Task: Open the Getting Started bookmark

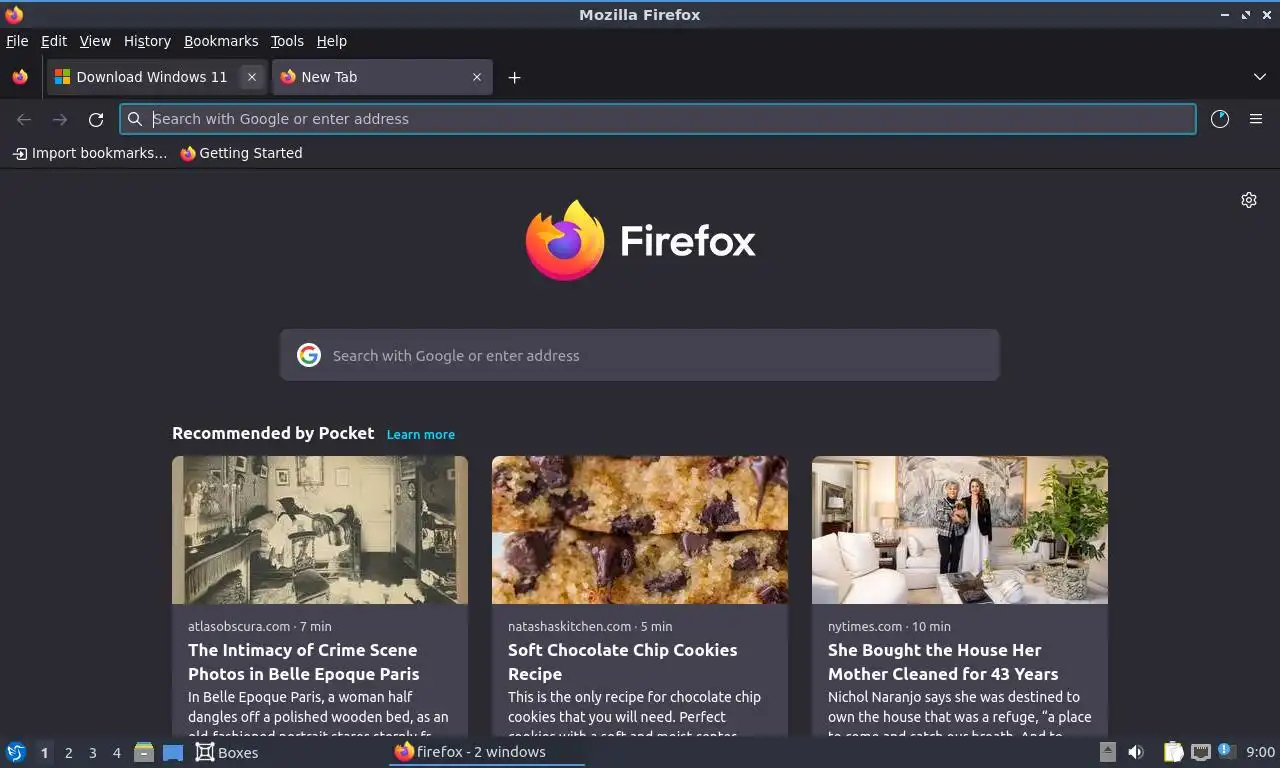Action: [241, 153]
